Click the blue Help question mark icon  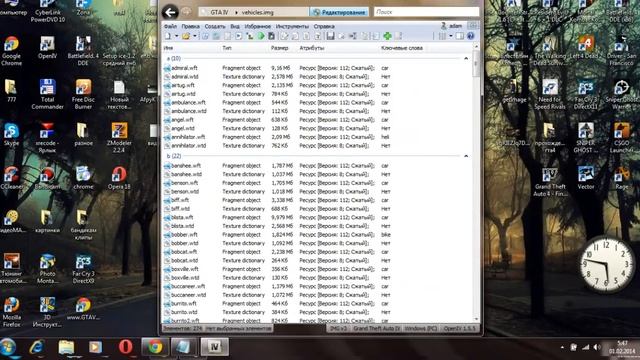(471, 36)
